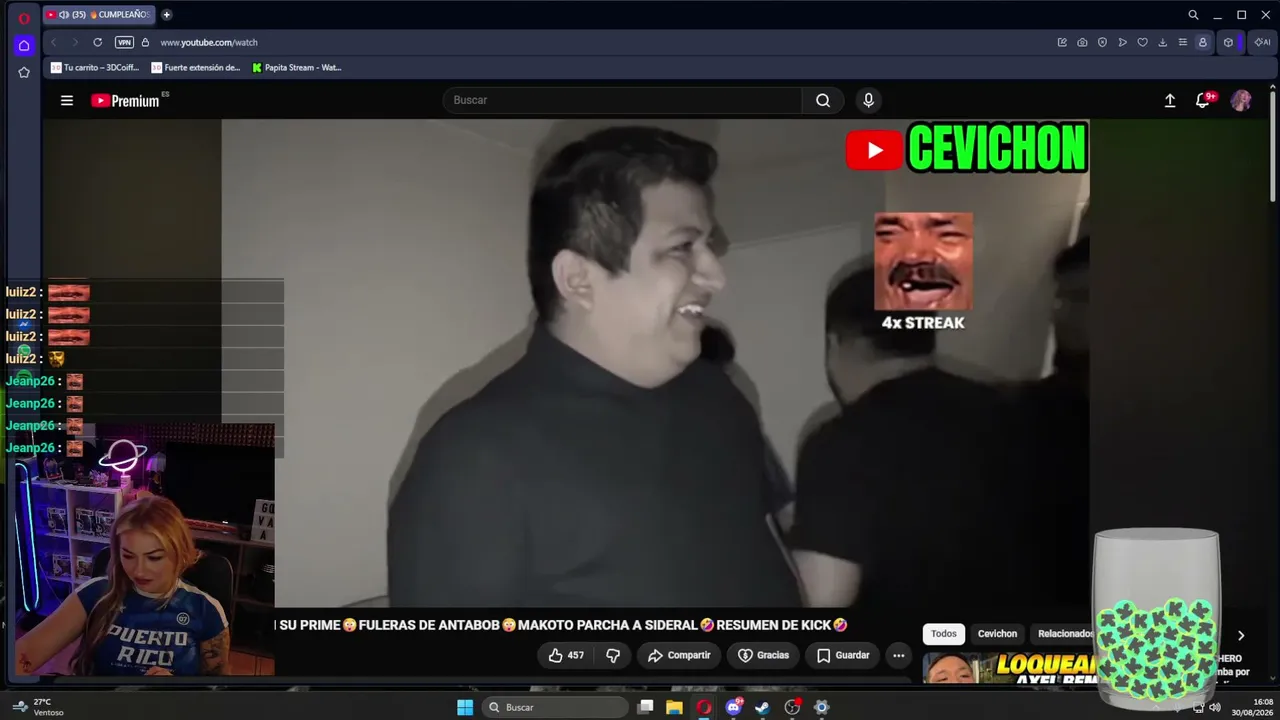This screenshot has height=720, width=1280.
Task: Like the video with 457 likes
Action: tap(566, 655)
